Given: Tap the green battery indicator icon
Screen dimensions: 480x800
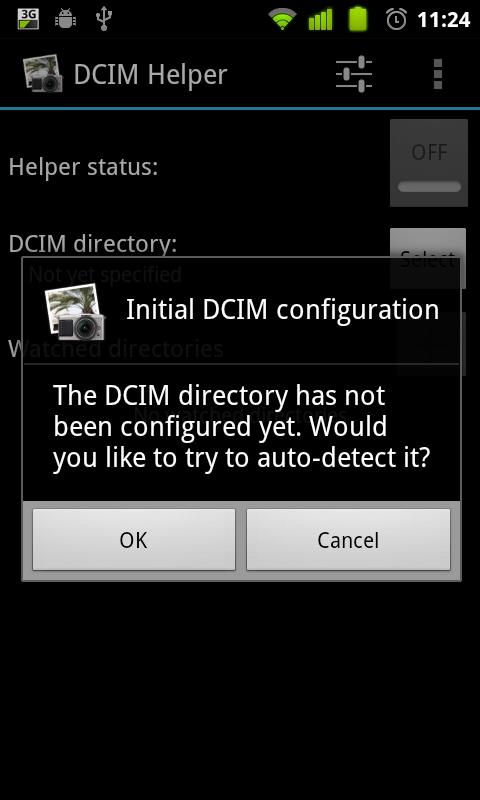Looking at the screenshot, I should point(358,19).
